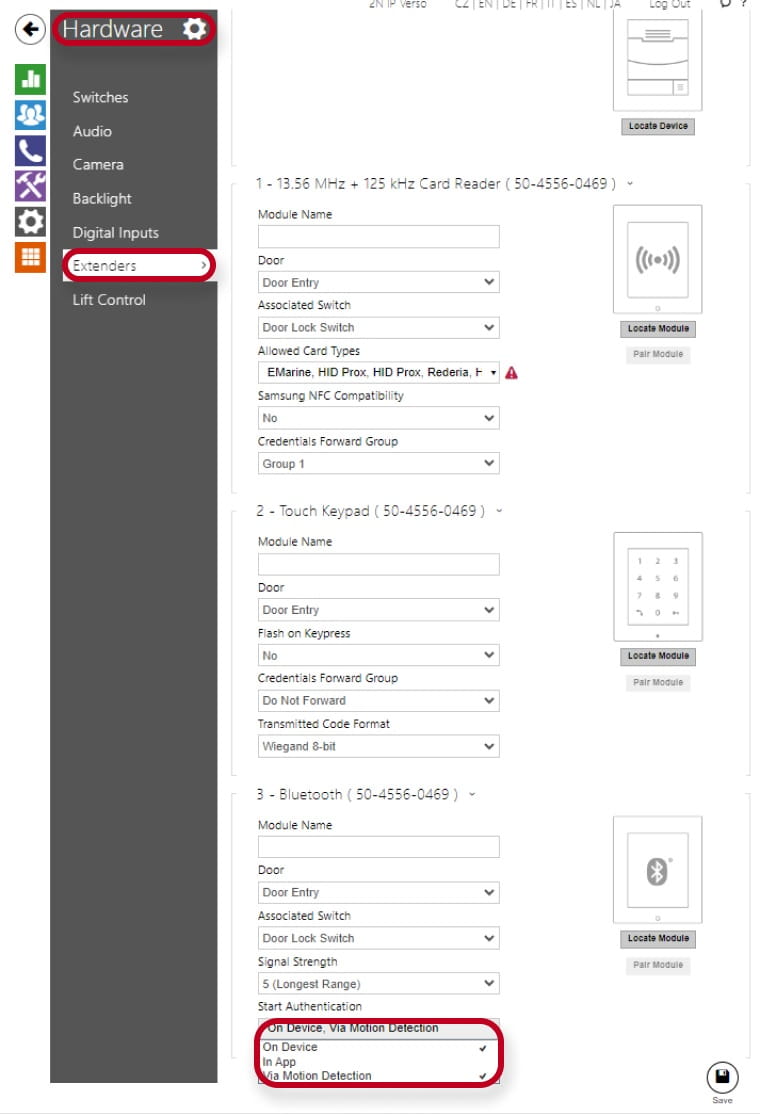This screenshot has width=760, height=1114.
Task: Collapse the Touch Keypad section chevron
Action: (499, 511)
